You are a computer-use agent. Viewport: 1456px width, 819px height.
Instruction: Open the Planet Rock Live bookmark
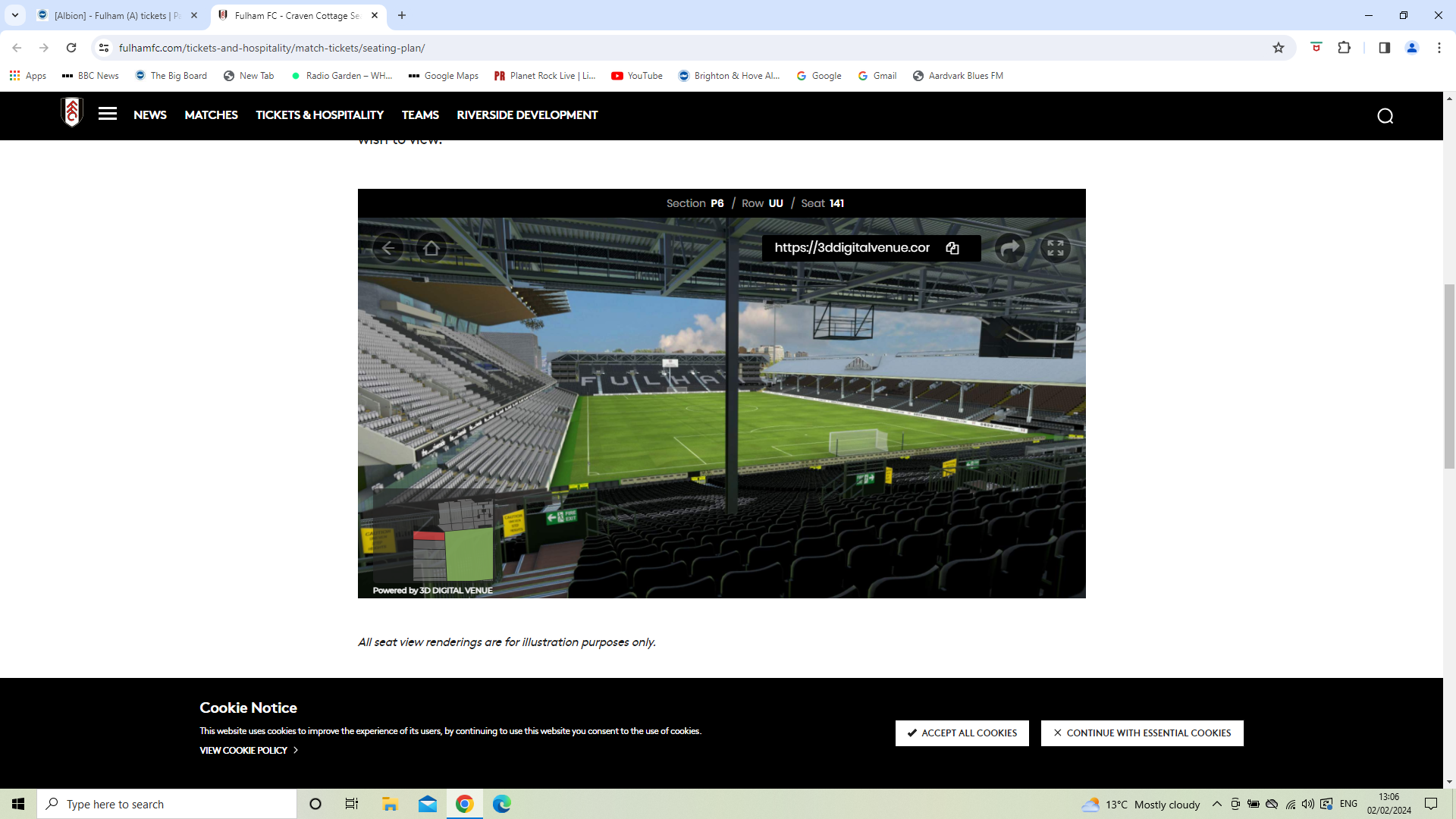click(544, 76)
